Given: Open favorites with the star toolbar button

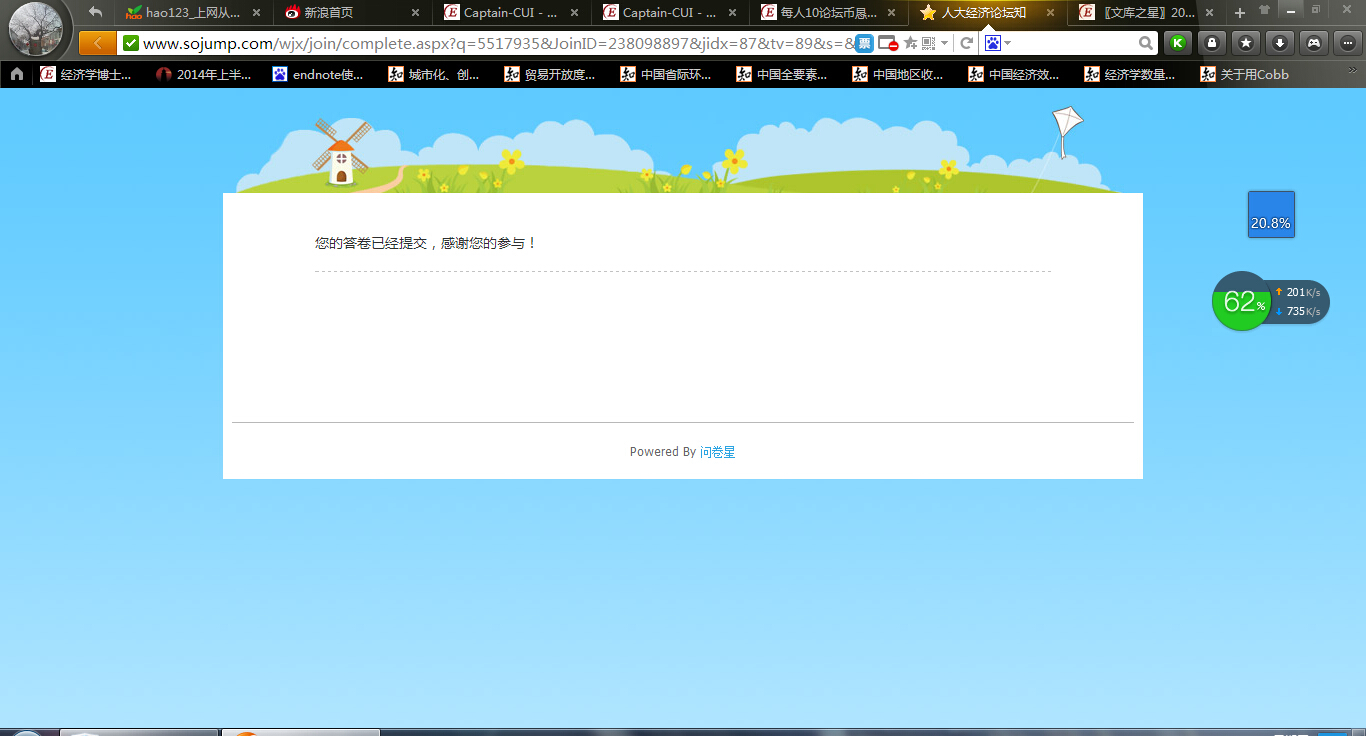Looking at the screenshot, I should tap(1246, 43).
